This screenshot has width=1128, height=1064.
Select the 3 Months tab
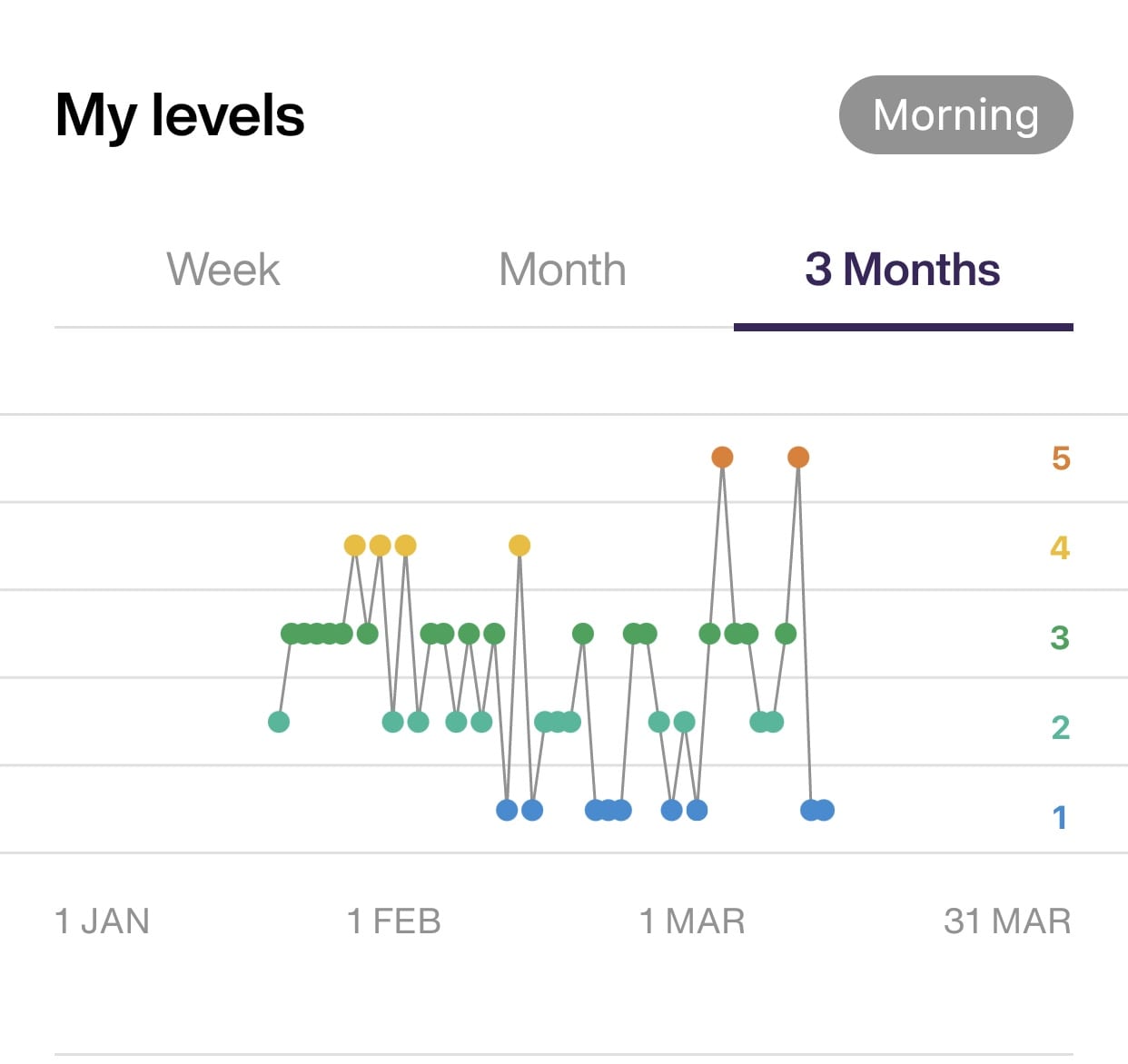[x=903, y=270]
